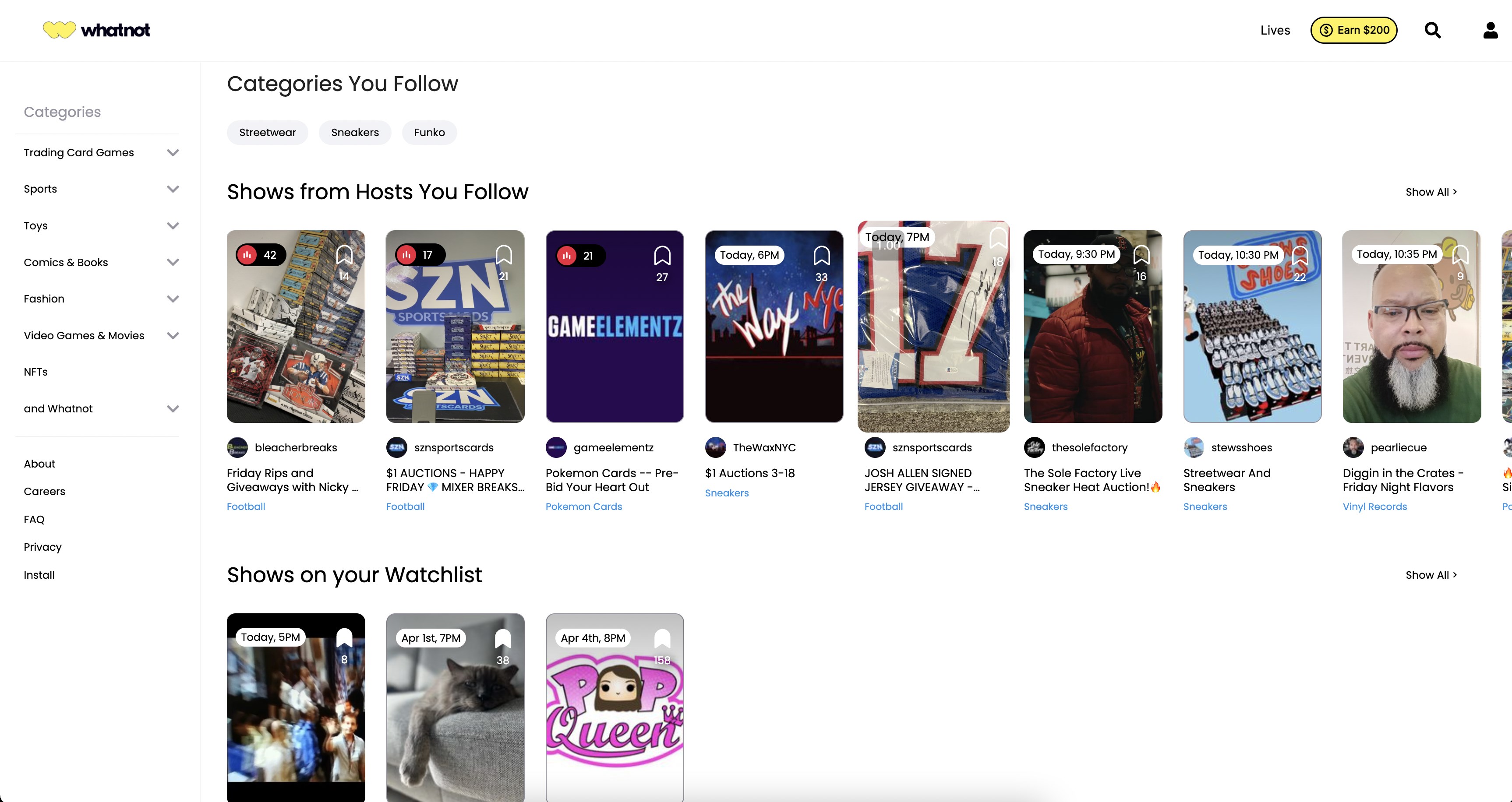Select the NFTs category item

click(36, 372)
